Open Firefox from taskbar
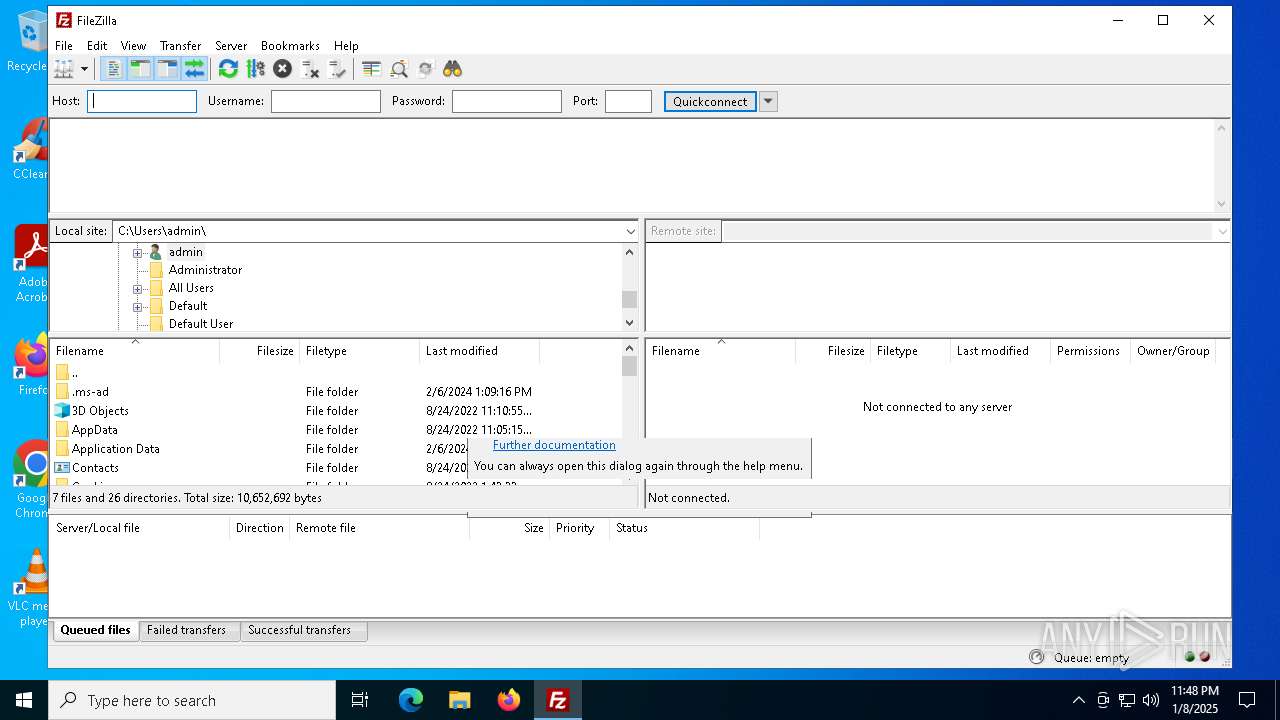This screenshot has width=1280, height=720. click(509, 700)
